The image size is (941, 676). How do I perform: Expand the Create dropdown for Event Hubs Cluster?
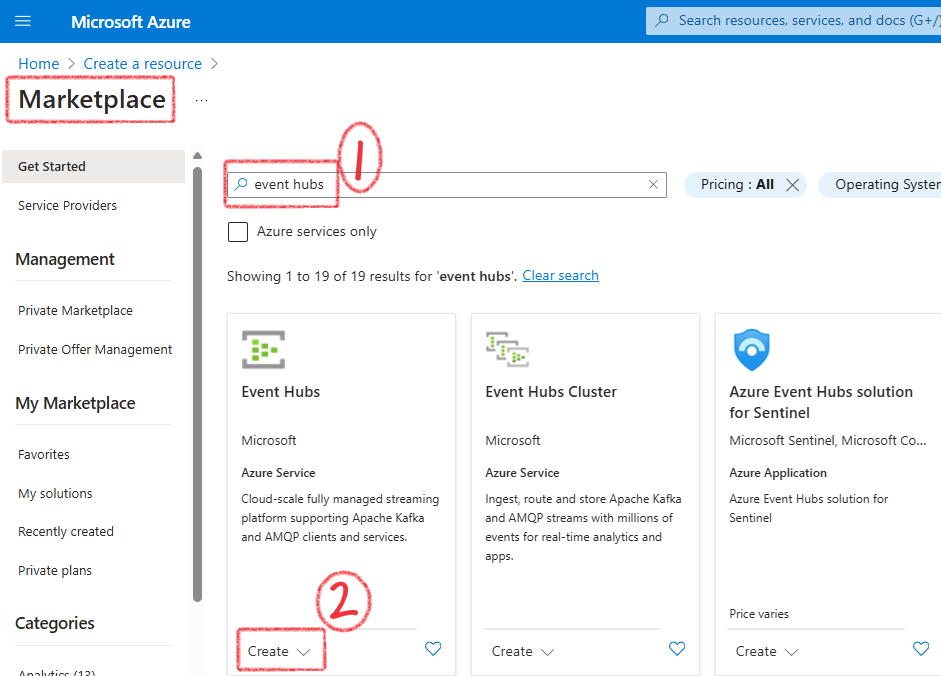523,651
